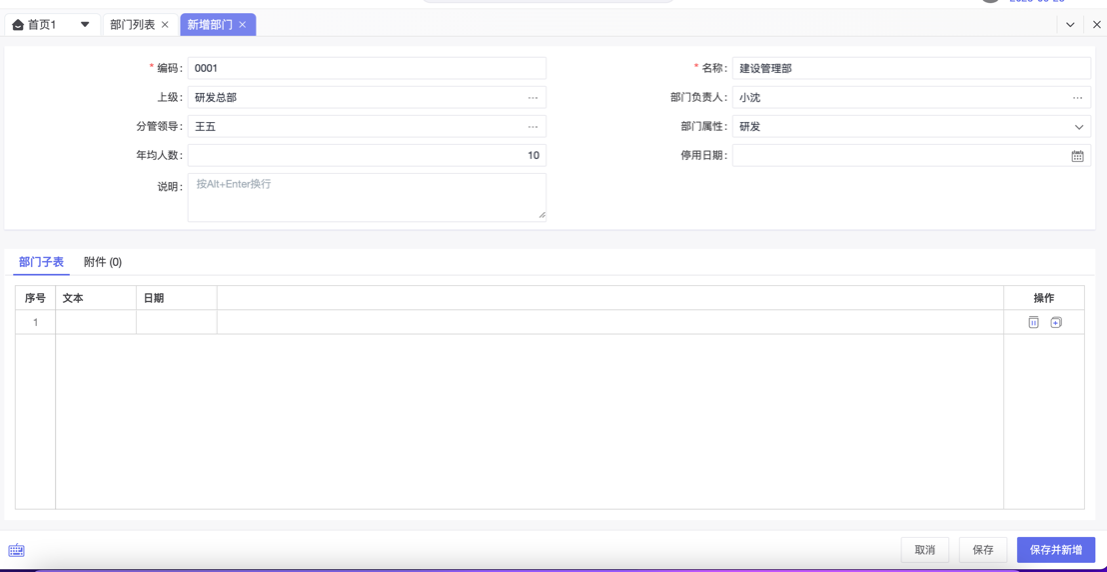Image resolution: width=1107 pixels, height=572 pixels.
Task: Open the 上级 lookup ellipsis button
Action: click(x=533, y=98)
